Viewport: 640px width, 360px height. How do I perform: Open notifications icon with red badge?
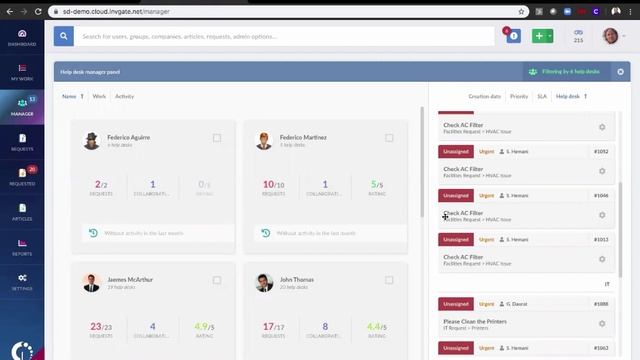tap(513, 36)
